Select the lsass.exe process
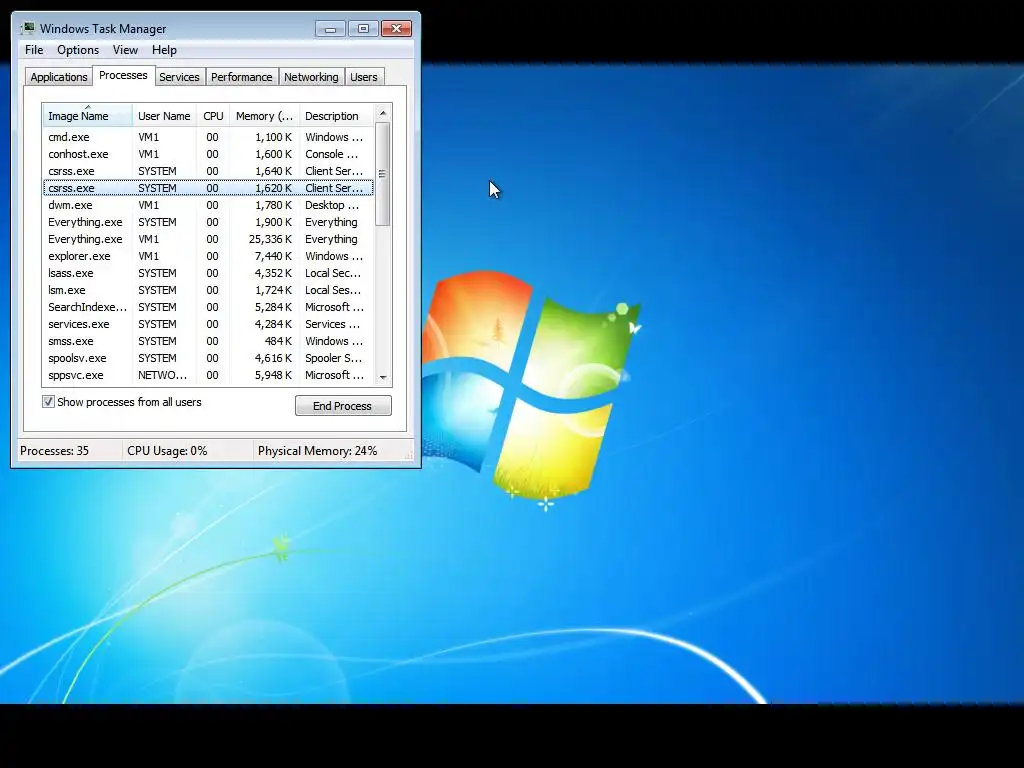The height and width of the screenshot is (768, 1024). coord(208,273)
